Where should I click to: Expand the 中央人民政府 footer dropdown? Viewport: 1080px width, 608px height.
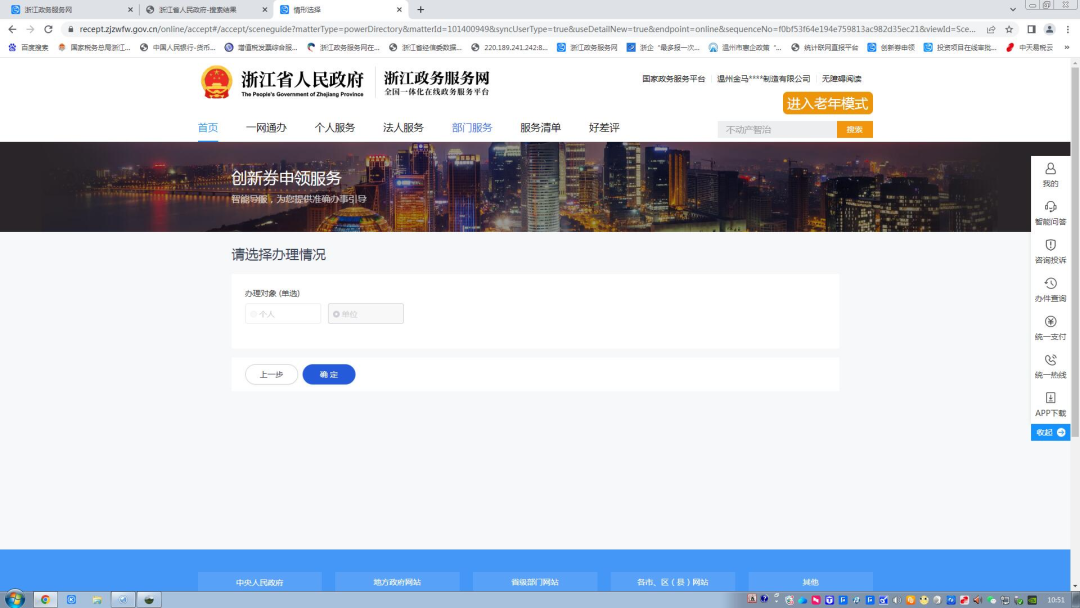point(260,581)
